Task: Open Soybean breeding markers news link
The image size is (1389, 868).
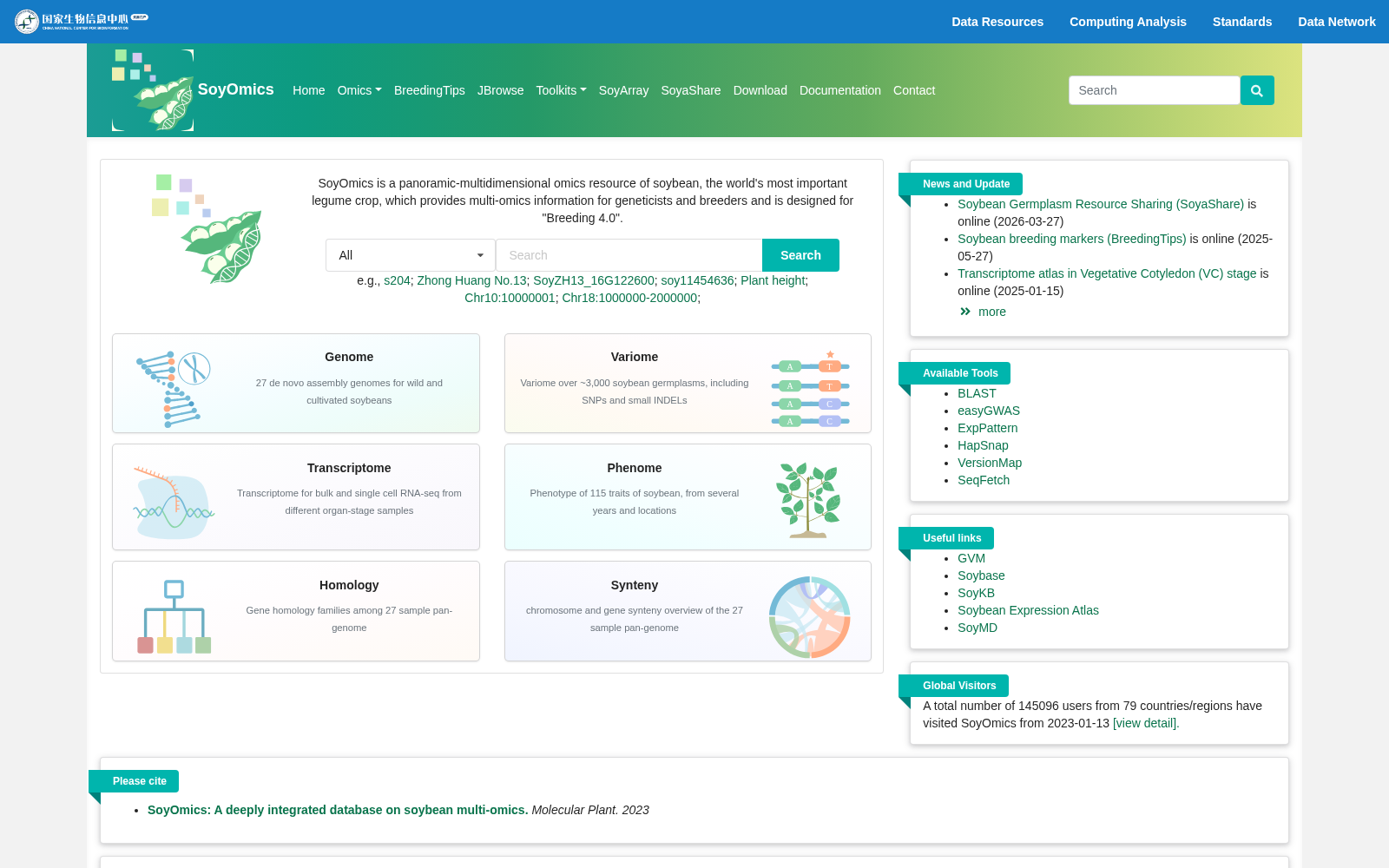Action: coord(1072,239)
